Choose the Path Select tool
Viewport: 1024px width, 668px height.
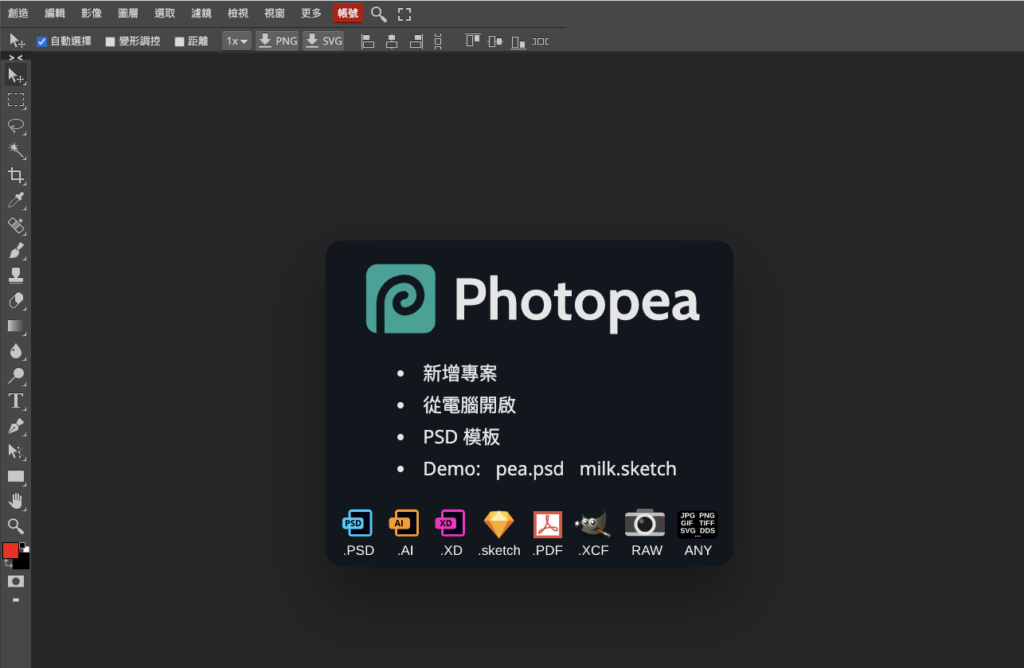coord(16,451)
